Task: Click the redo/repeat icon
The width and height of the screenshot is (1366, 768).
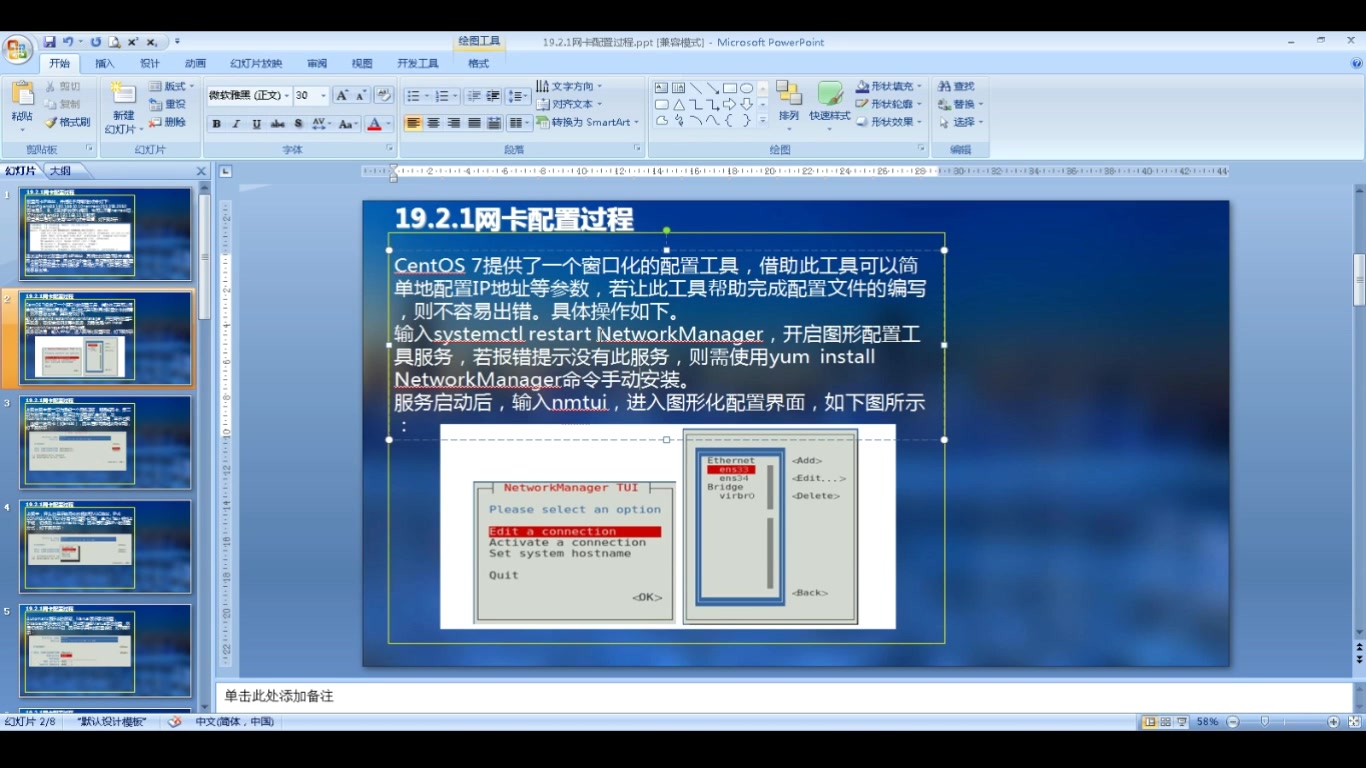Action: pyautogui.click(x=96, y=42)
